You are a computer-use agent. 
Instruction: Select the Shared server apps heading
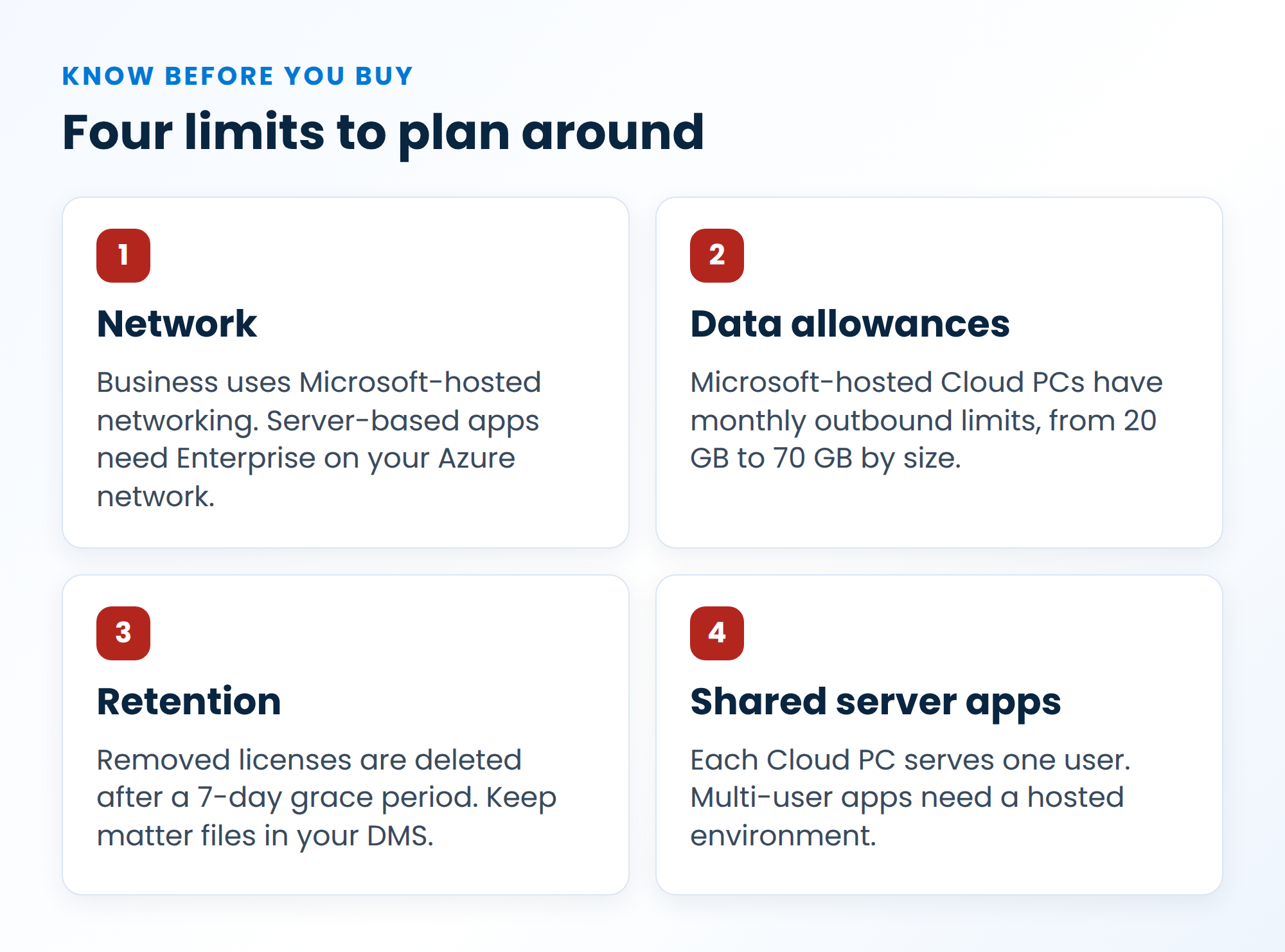876,703
